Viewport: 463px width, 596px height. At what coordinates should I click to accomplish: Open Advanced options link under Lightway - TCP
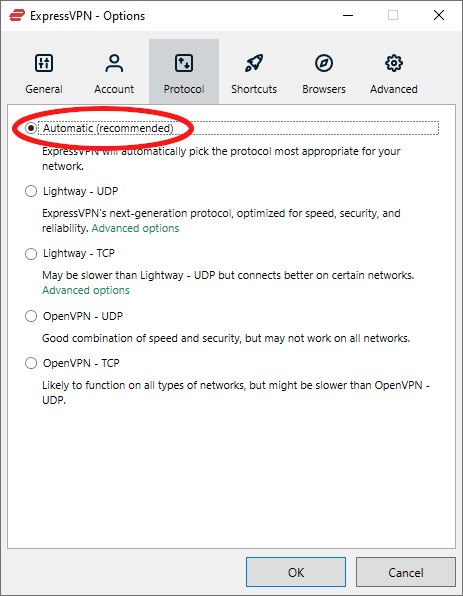[x=86, y=290]
